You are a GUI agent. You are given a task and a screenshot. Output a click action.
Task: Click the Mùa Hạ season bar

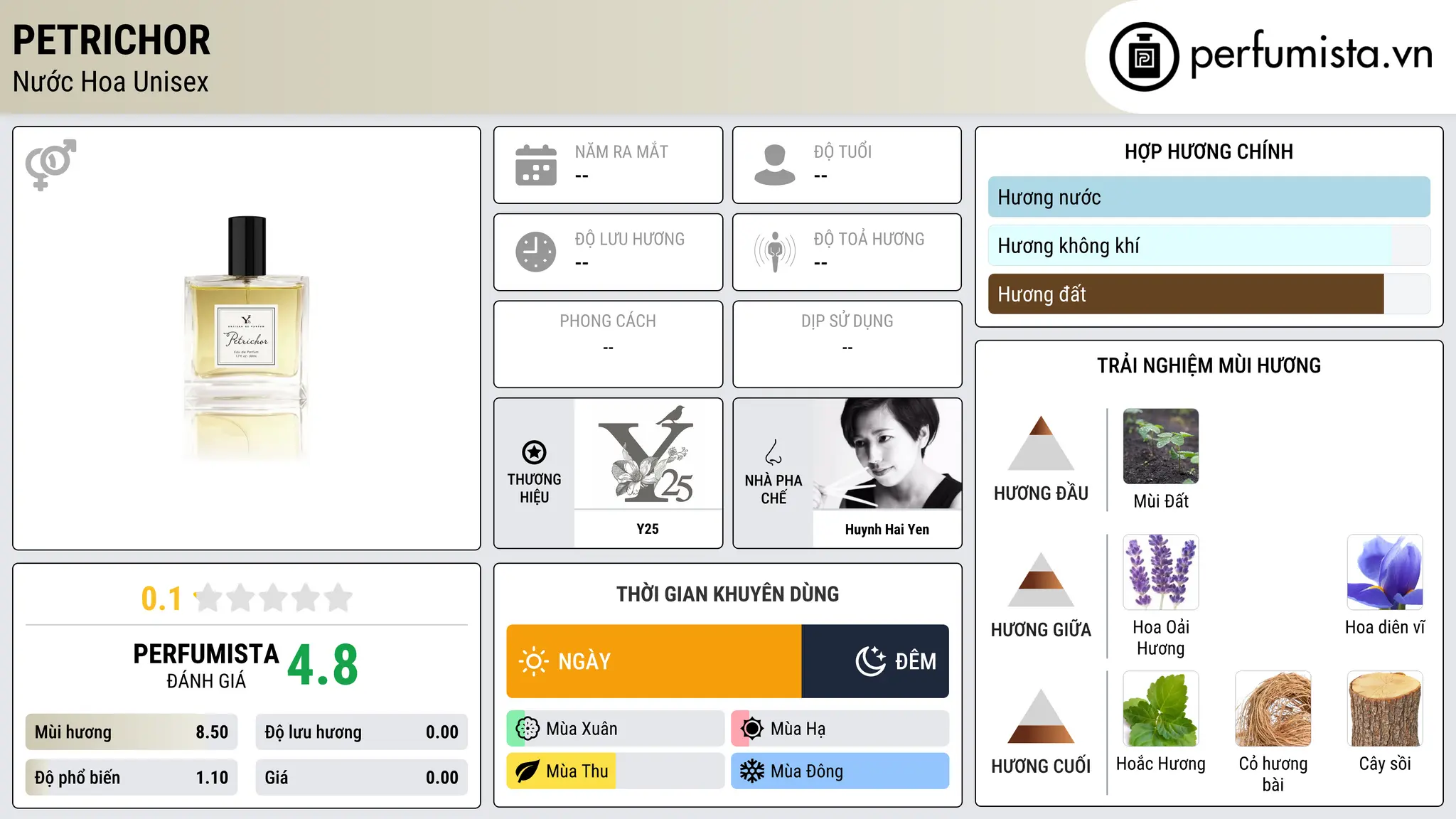pyautogui.click(x=840, y=729)
